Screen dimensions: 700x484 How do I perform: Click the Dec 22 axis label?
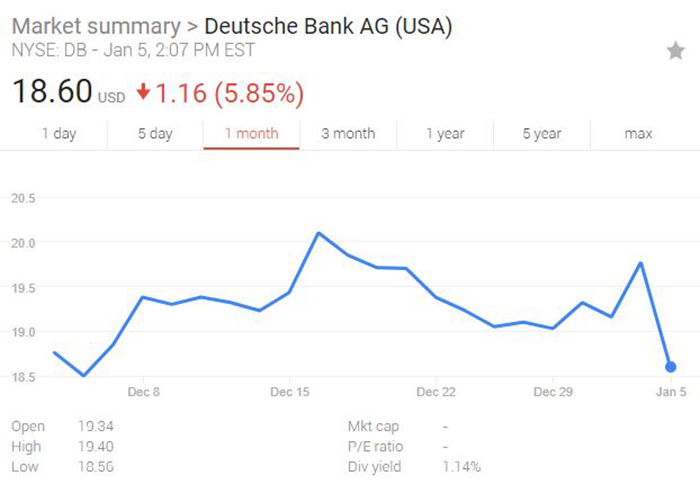click(436, 392)
